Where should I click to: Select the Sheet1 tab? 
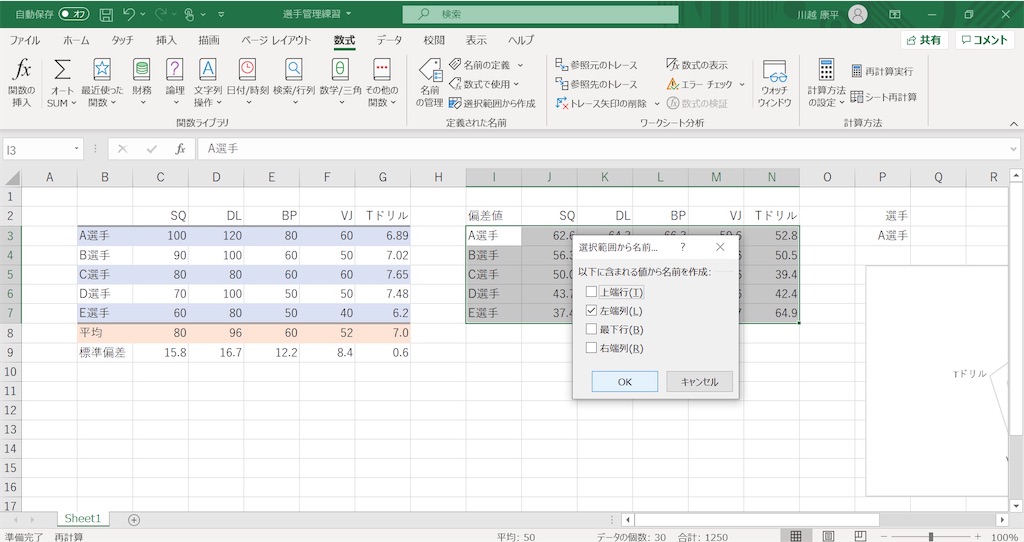tap(83, 518)
